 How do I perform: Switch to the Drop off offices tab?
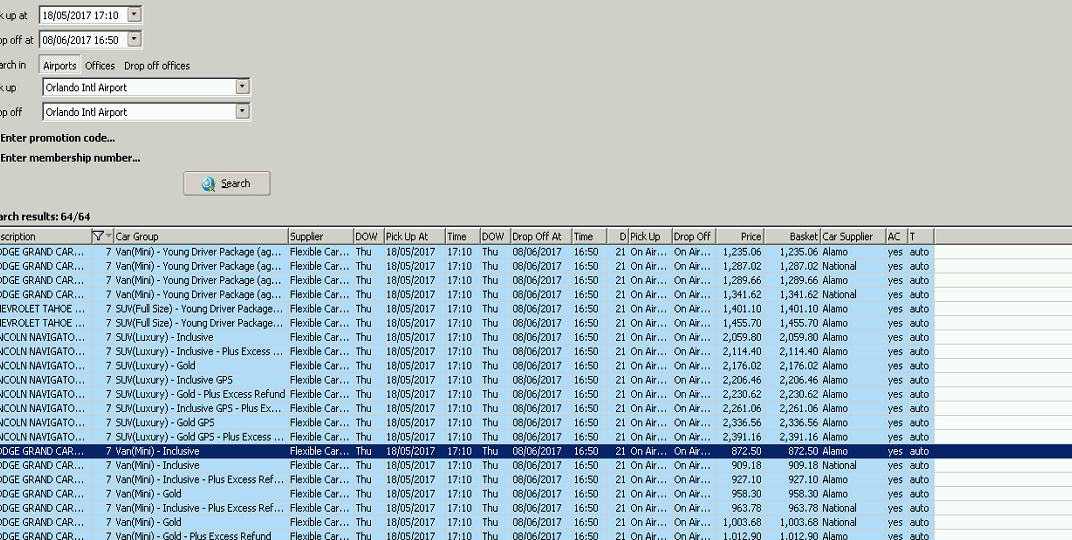(157, 66)
